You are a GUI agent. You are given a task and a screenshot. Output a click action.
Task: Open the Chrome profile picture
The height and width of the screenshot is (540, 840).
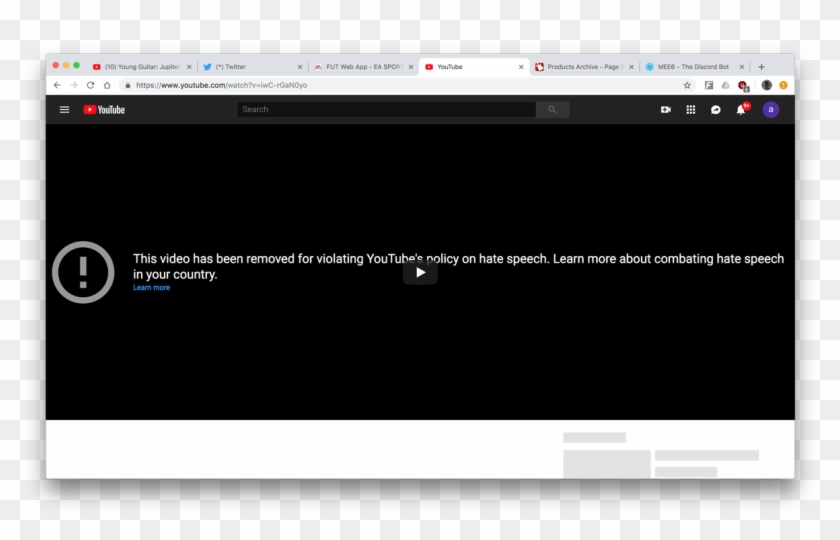[x=767, y=85]
